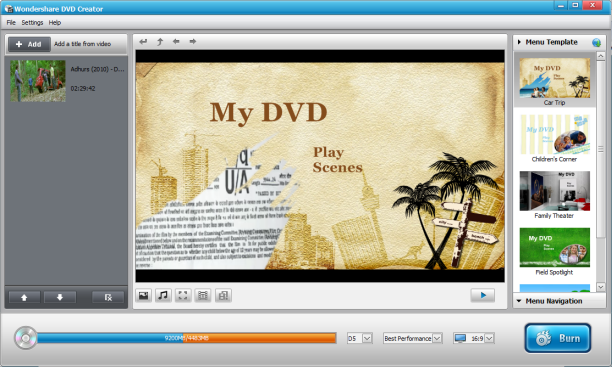Click the up-level arrow above preview
Screen dimensions: 612x367
tap(160, 41)
